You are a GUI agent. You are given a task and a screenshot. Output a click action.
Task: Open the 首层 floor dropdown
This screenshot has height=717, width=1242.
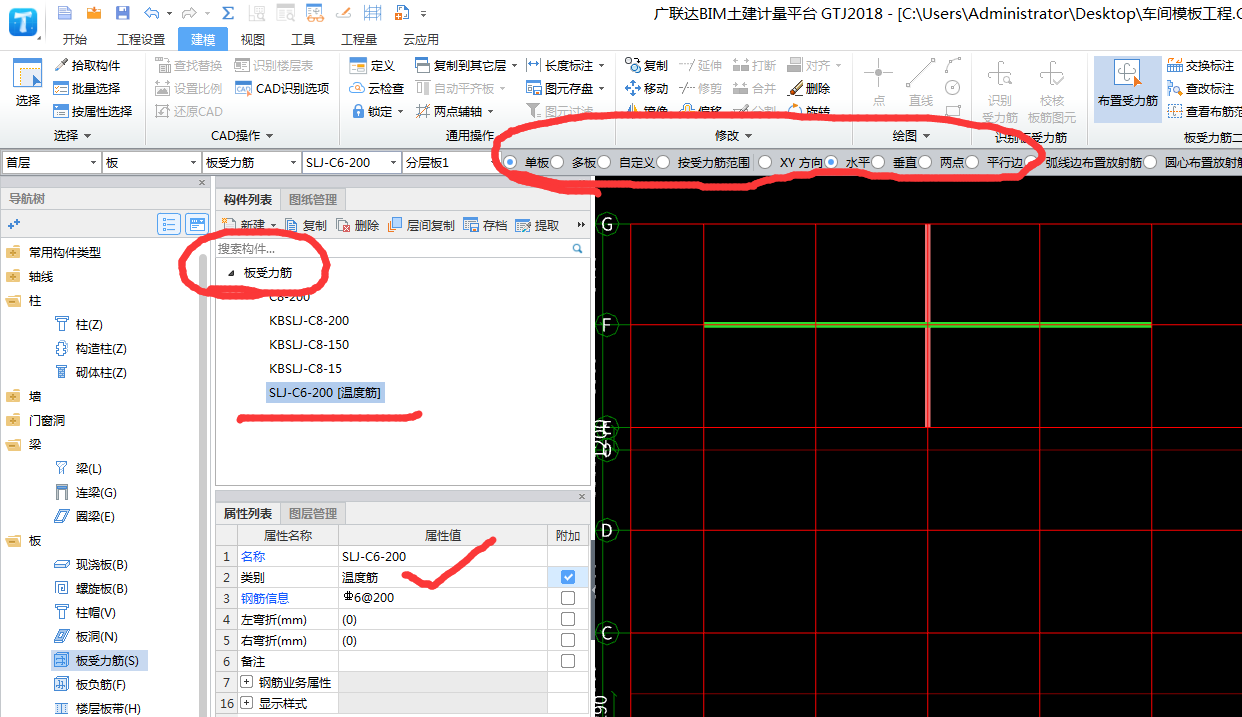(51, 162)
